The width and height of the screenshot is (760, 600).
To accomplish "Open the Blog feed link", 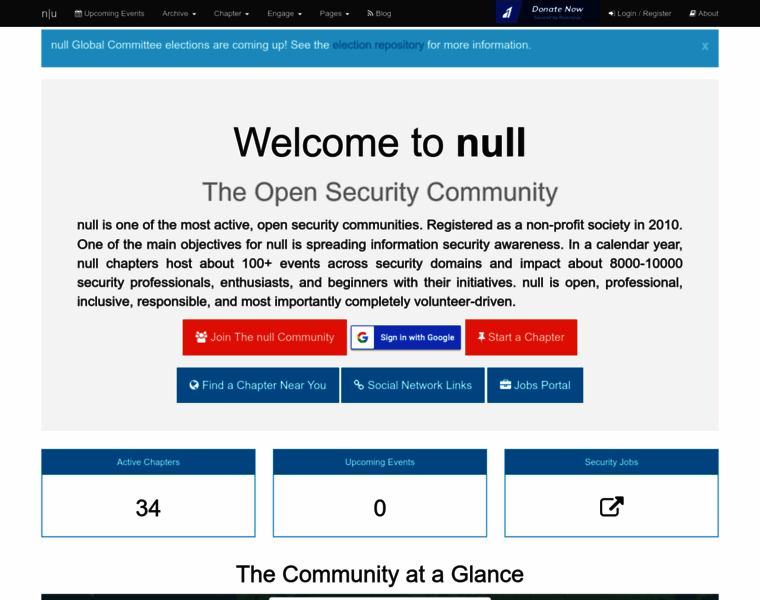I will [379, 13].
